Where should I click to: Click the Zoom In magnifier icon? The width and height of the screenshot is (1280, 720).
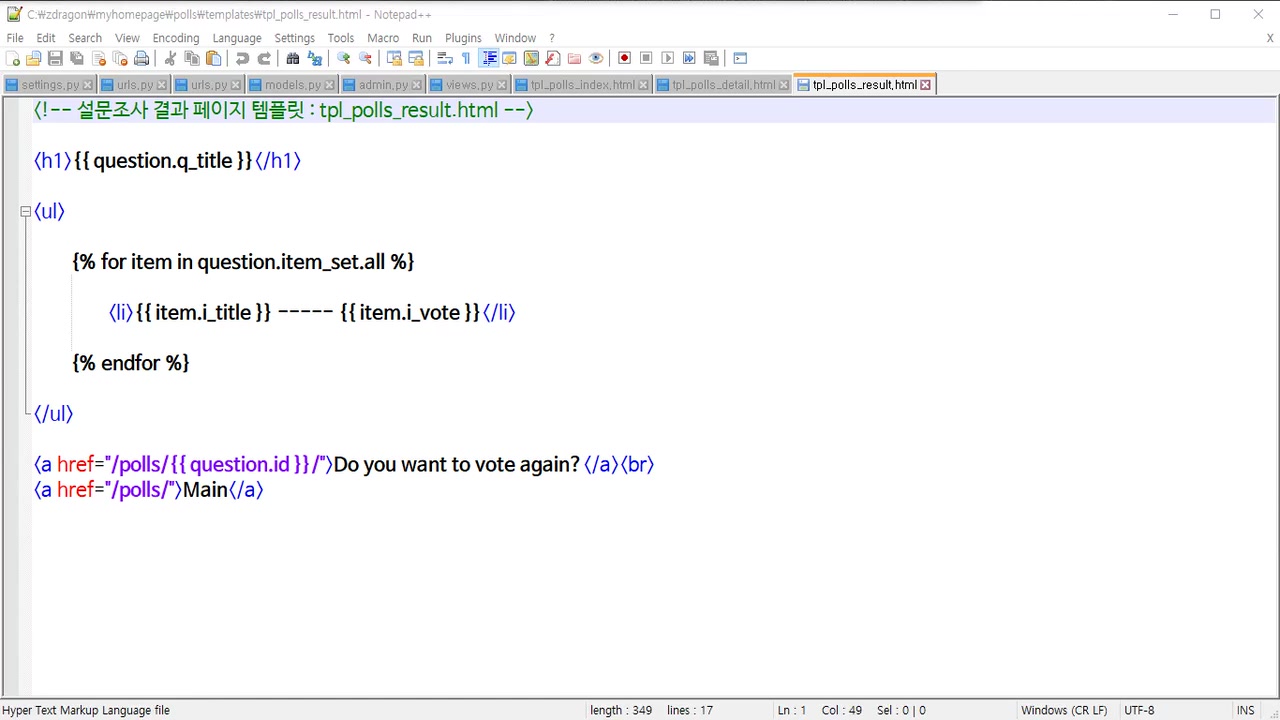coord(343,58)
